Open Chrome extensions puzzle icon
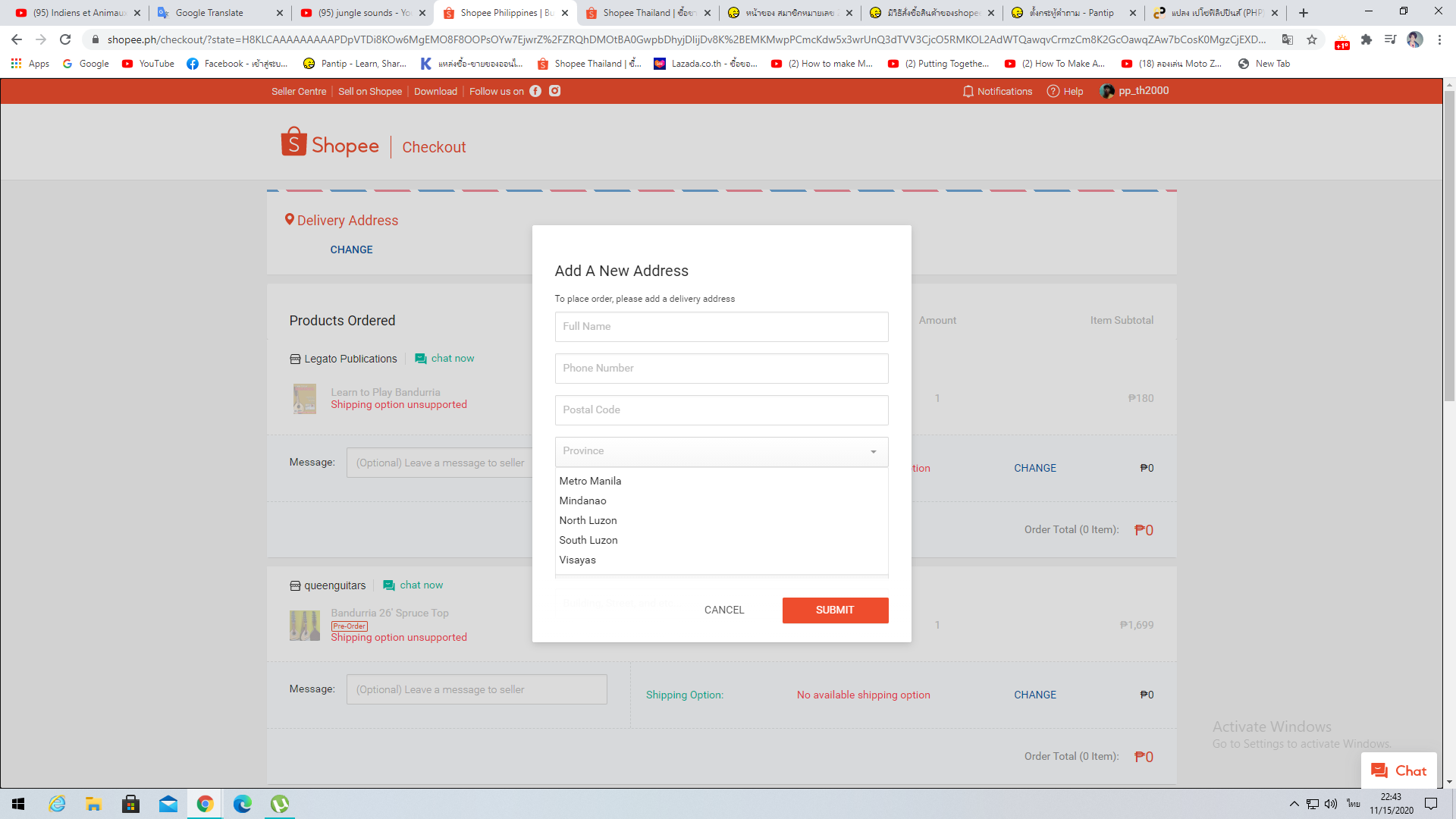This screenshot has width=1456, height=819. pos(1367,39)
